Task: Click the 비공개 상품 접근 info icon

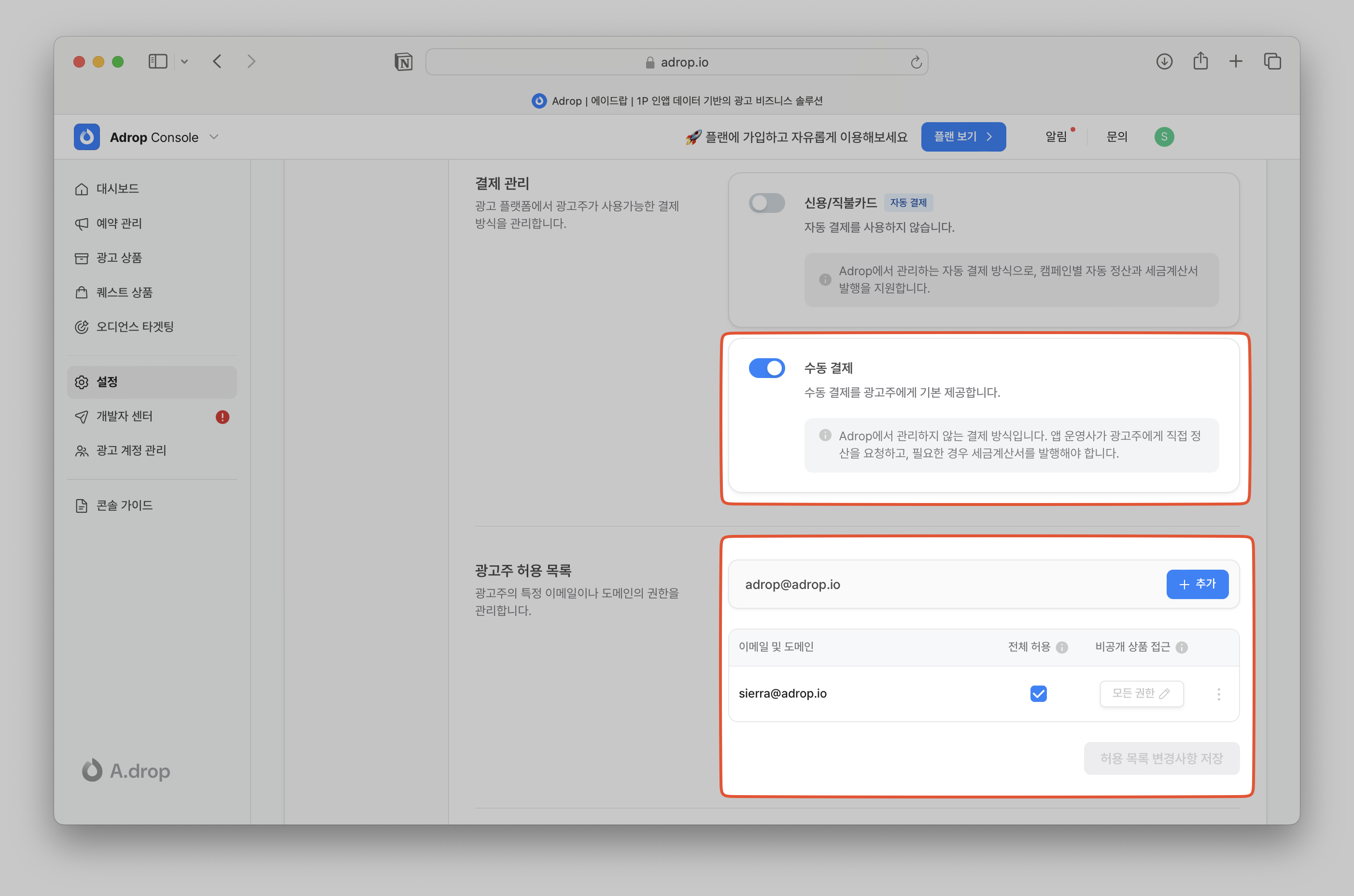Action: (x=1182, y=647)
